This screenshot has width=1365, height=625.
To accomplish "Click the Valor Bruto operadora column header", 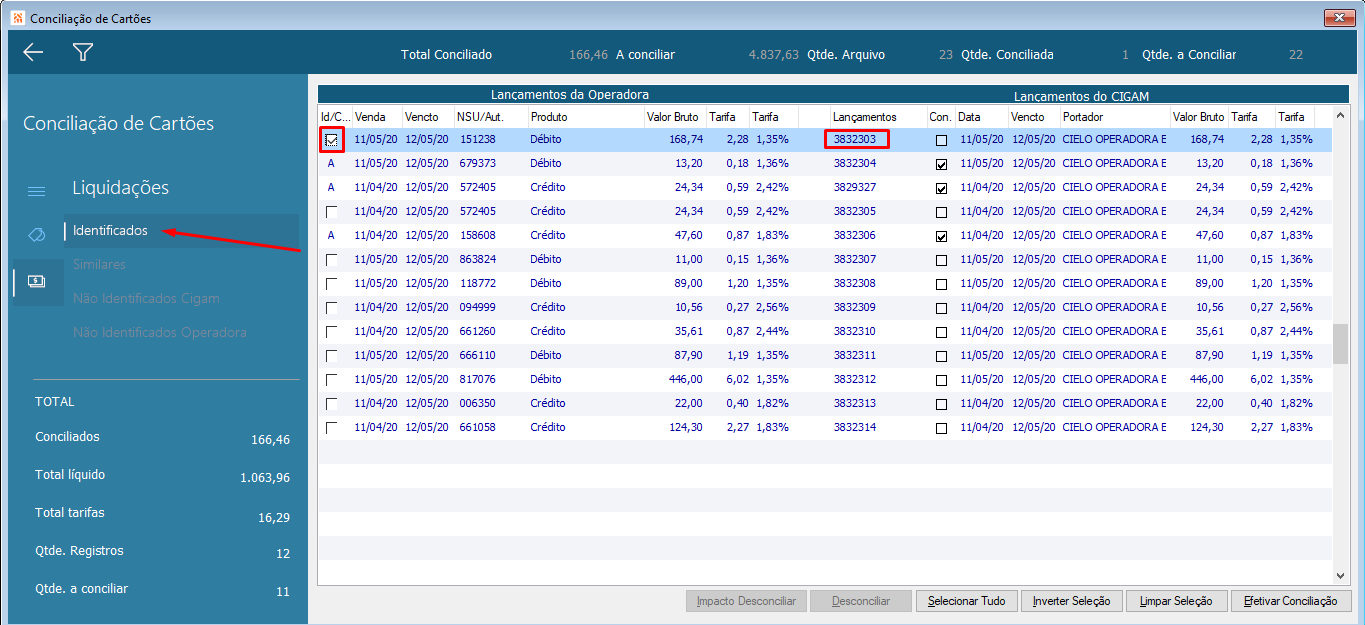I will (672, 117).
